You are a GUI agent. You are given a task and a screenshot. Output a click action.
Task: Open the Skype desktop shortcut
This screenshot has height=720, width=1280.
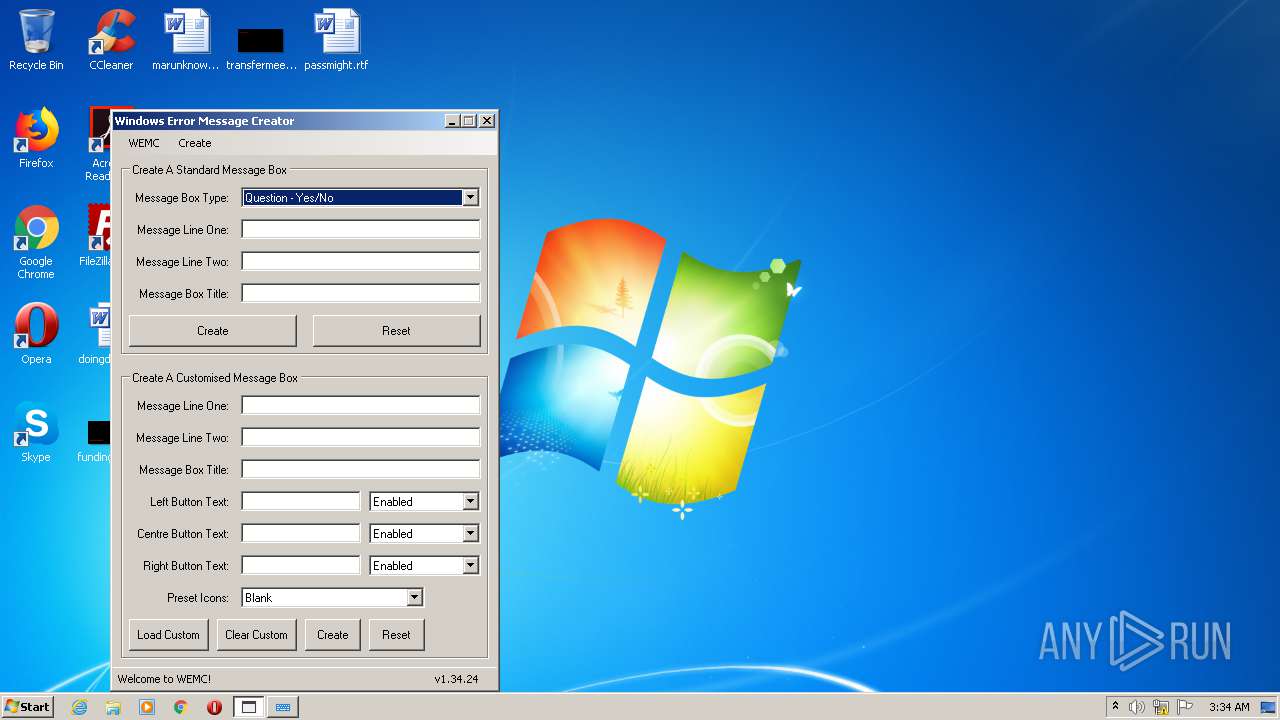click(36, 432)
